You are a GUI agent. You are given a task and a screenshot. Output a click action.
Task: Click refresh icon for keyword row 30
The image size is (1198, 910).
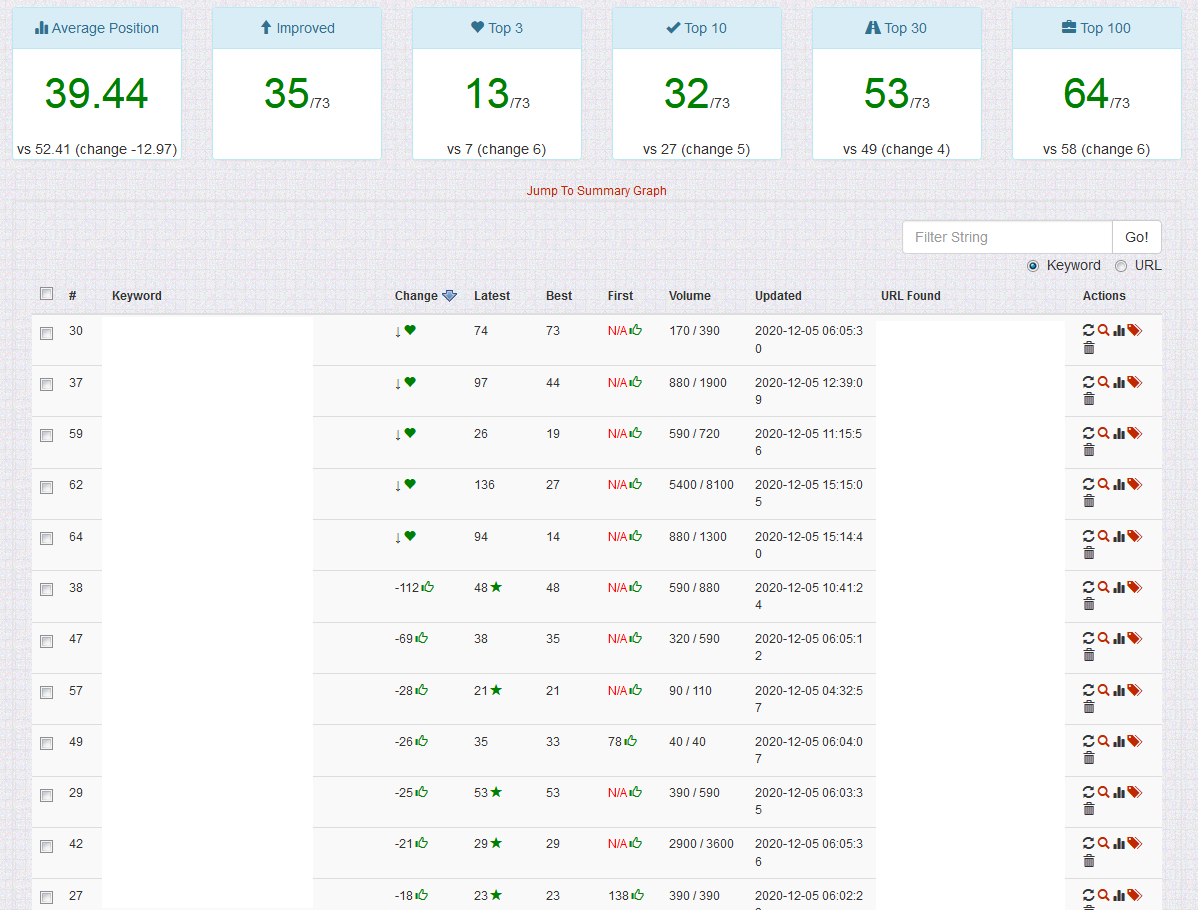coord(1088,330)
